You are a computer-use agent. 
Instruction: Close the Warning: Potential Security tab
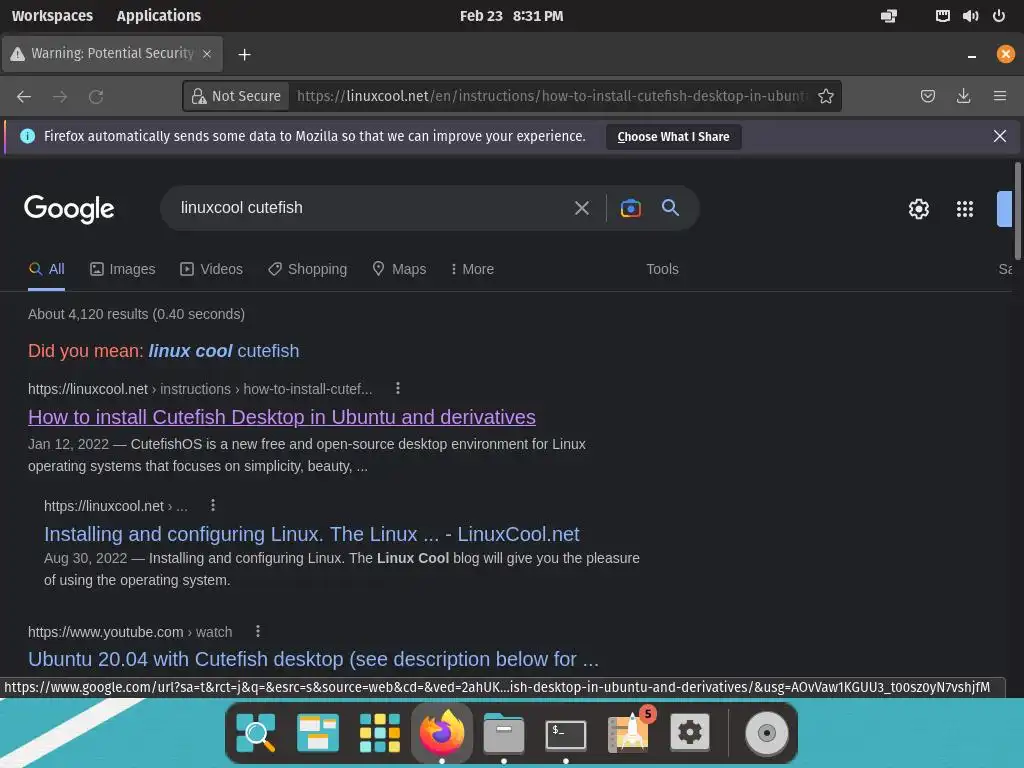(x=207, y=54)
